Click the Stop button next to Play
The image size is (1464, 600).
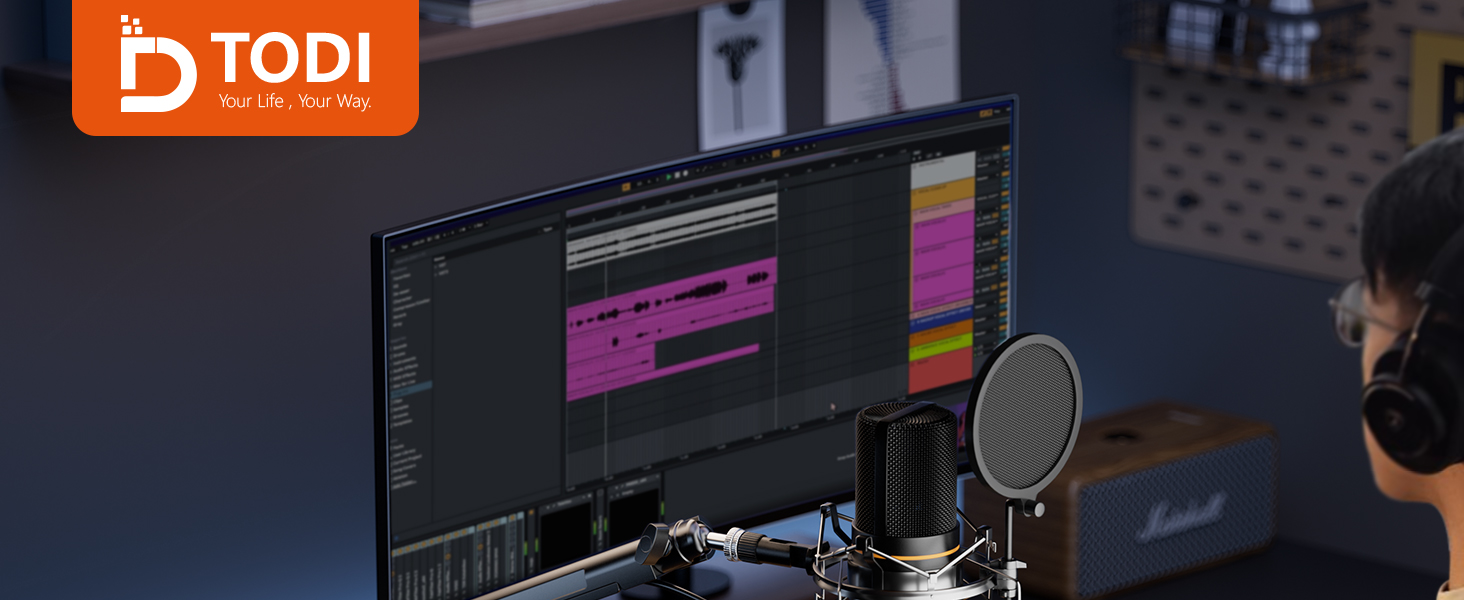[x=678, y=176]
